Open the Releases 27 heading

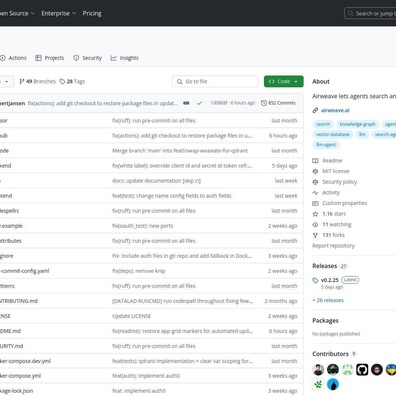coord(330,266)
